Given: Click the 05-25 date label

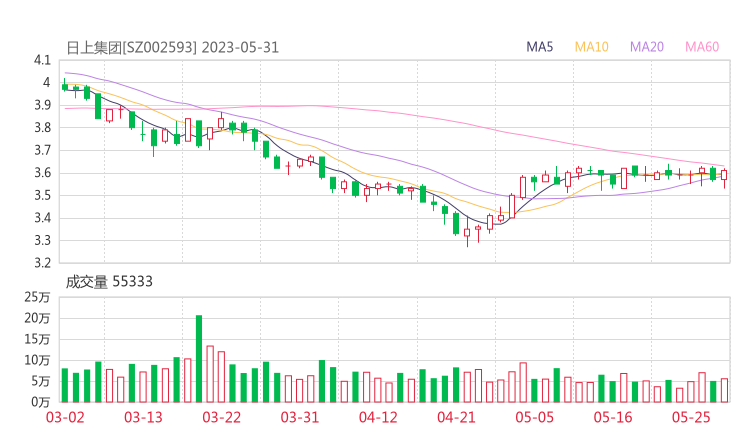Looking at the screenshot, I should coord(691,418).
